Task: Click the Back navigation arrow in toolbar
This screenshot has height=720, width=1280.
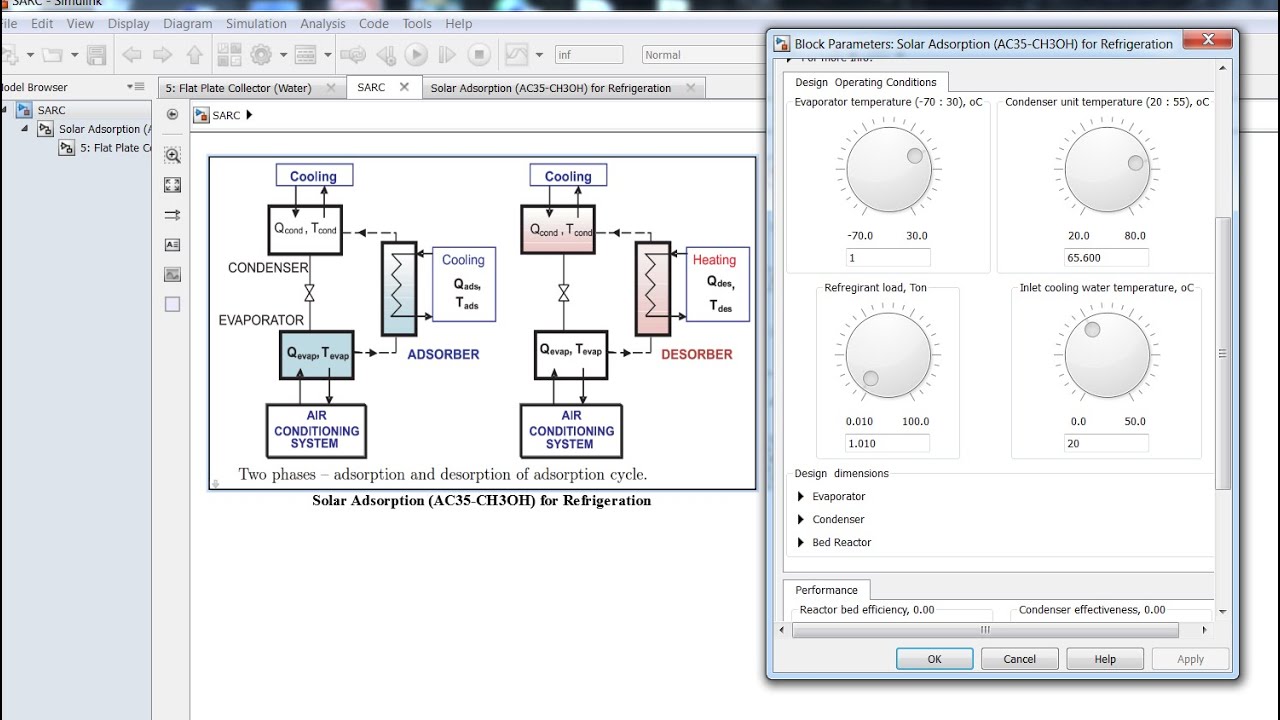Action: click(x=132, y=55)
